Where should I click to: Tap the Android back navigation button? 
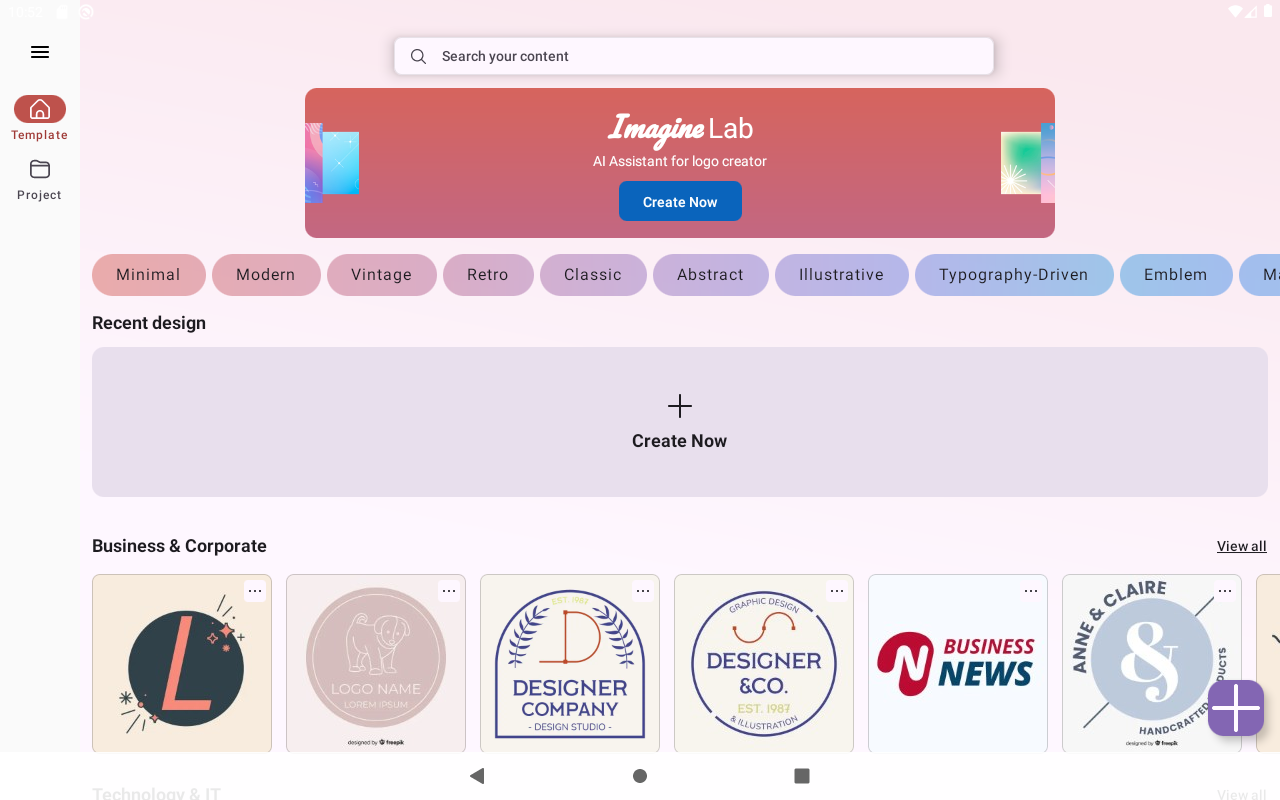pyautogui.click(x=477, y=776)
